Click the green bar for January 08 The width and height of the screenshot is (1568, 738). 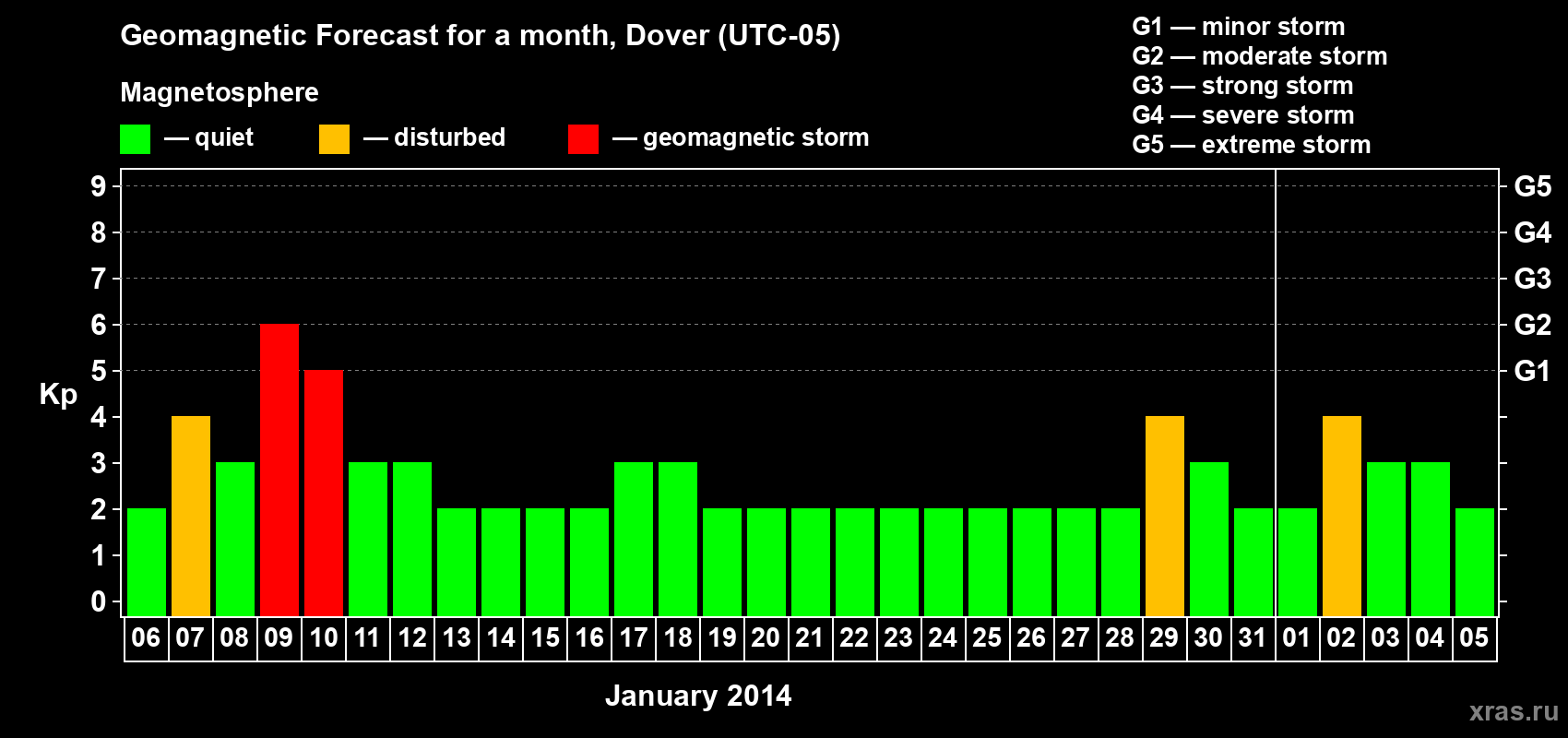[235, 539]
